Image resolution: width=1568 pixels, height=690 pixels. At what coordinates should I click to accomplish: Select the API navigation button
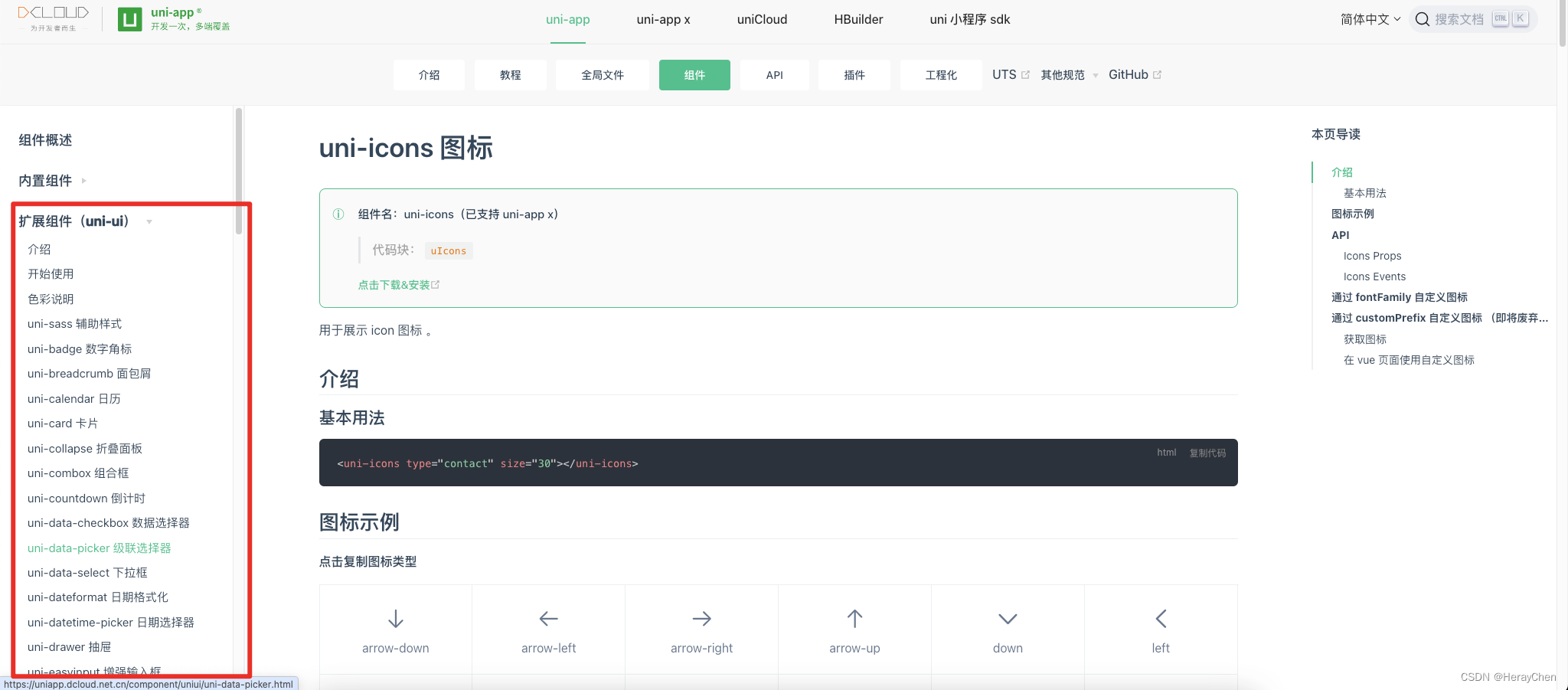(x=774, y=75)
